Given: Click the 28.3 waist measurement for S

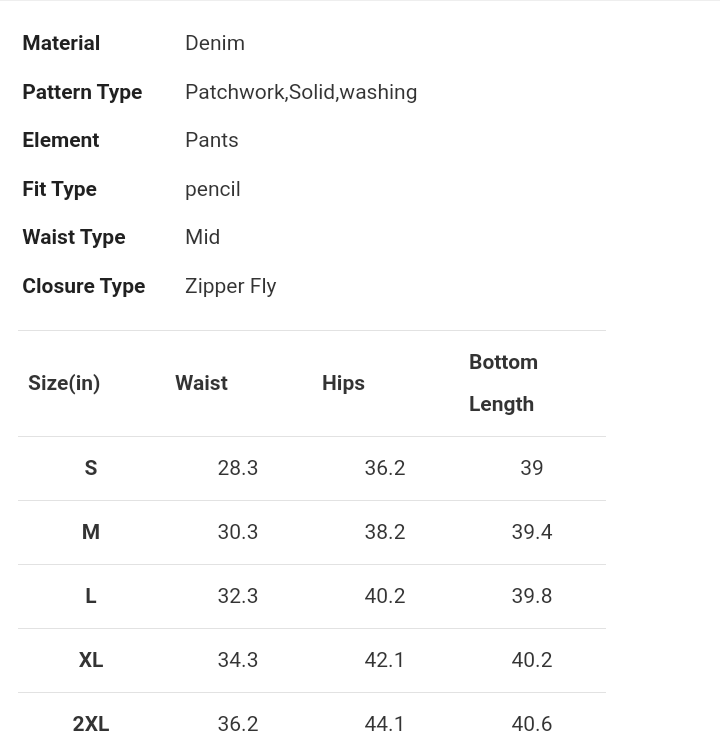Looking at the screenshot, I should (238, 468).
